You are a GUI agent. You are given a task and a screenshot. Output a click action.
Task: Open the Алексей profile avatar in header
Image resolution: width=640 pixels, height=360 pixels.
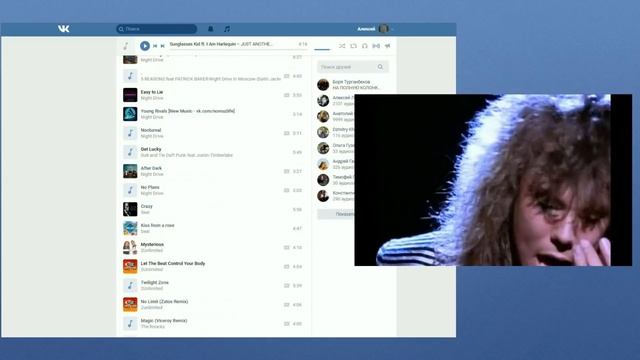coord(383,29)
